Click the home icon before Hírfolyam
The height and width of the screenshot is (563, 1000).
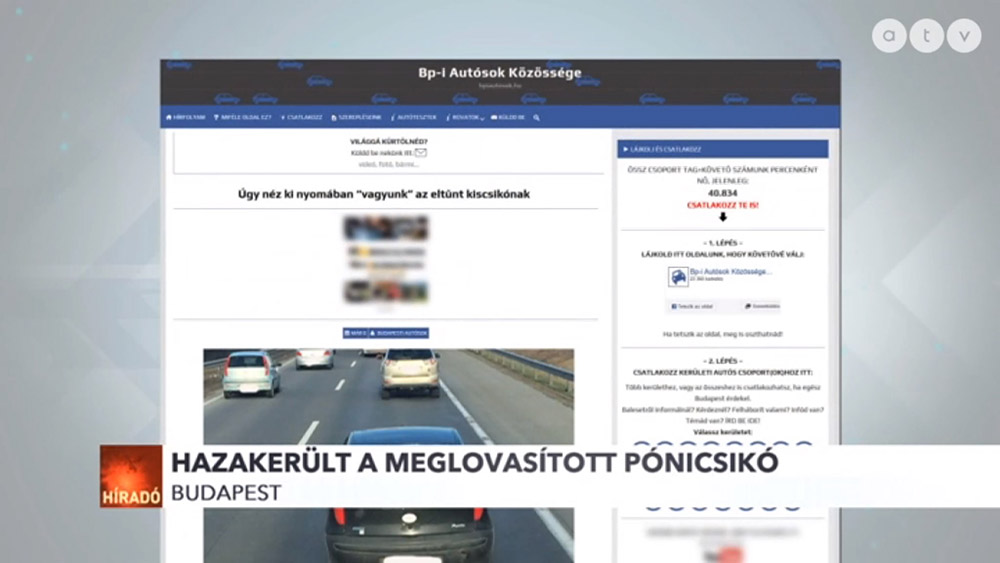pyautogui.click(x=168, y=117)
